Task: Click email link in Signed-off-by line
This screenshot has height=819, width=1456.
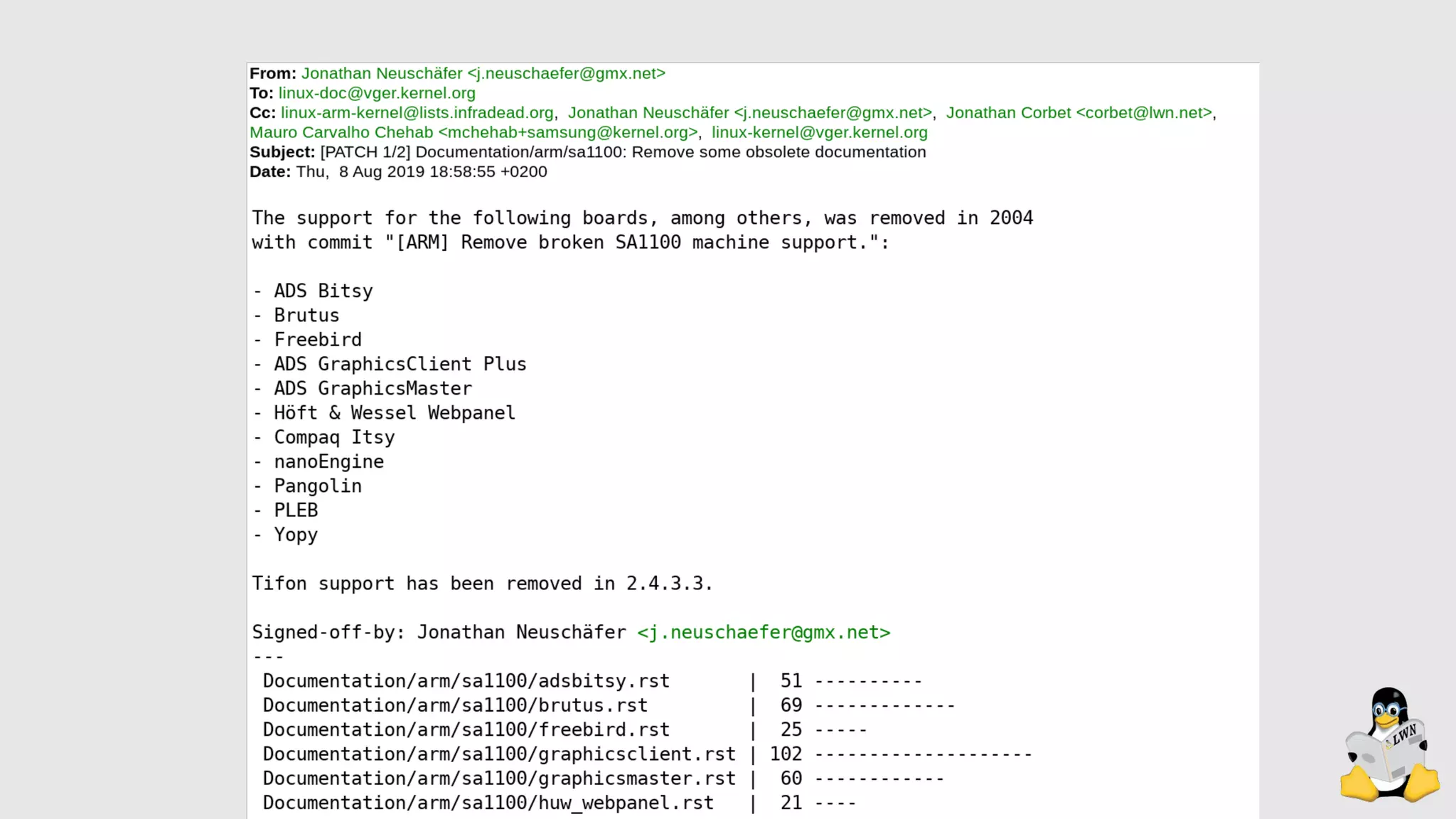Action: pyautogui.click(x=763, y=633)
